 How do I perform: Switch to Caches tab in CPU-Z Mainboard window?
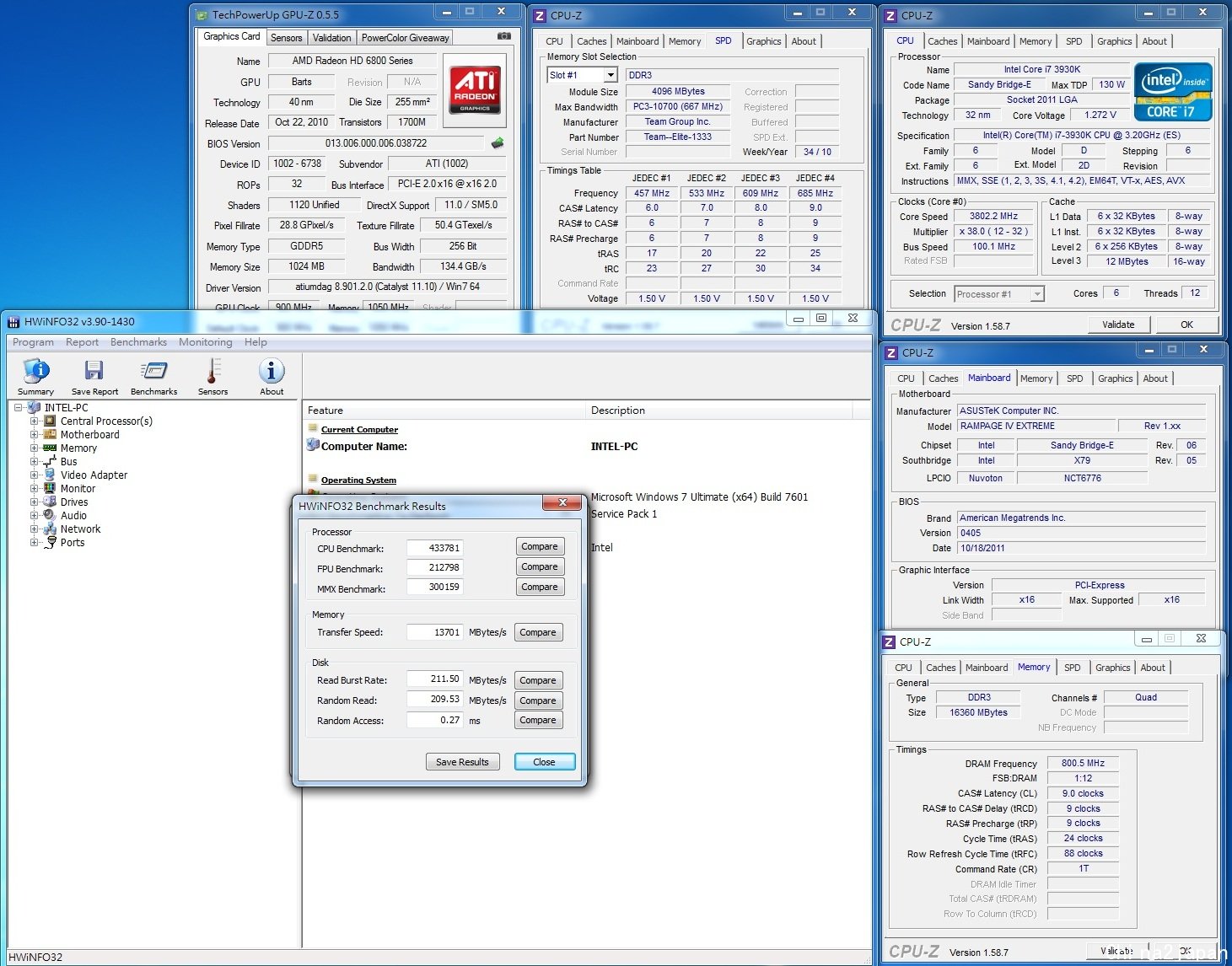click(943, 378)
